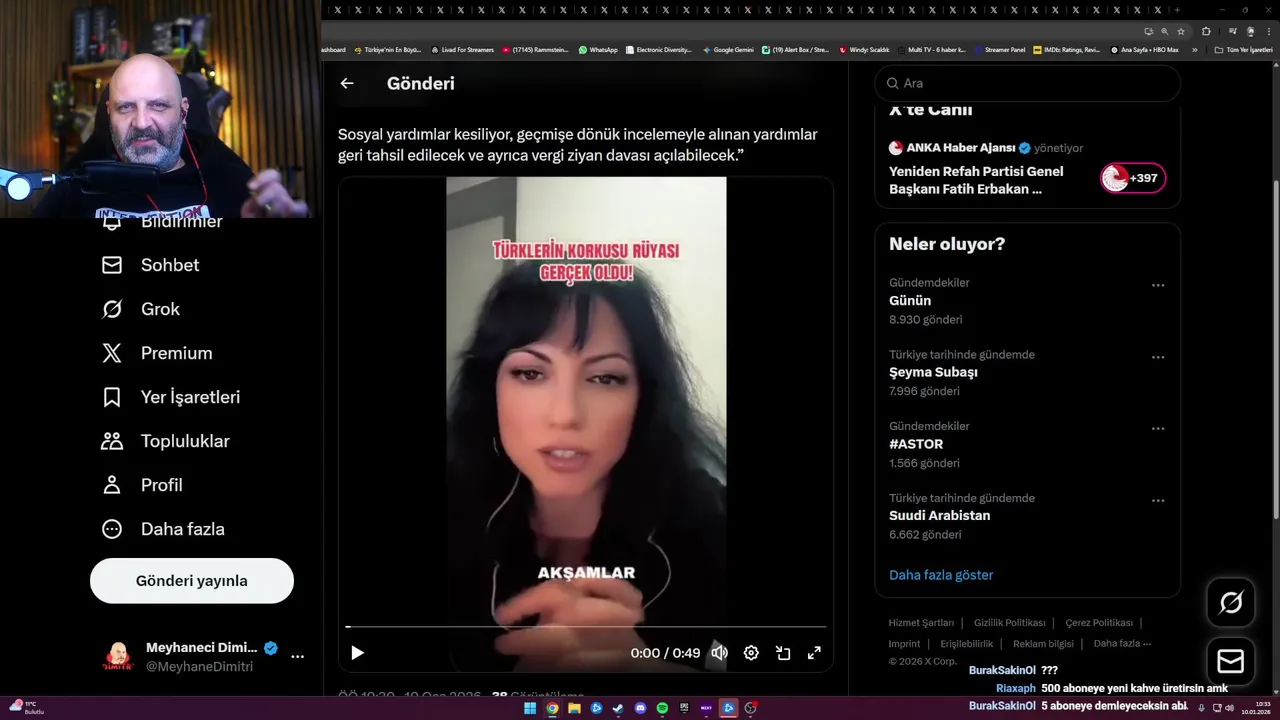Open Meyhaneci Dimitri profile avatar
The width and height of the screenshot is (1280, 720).
118,657
